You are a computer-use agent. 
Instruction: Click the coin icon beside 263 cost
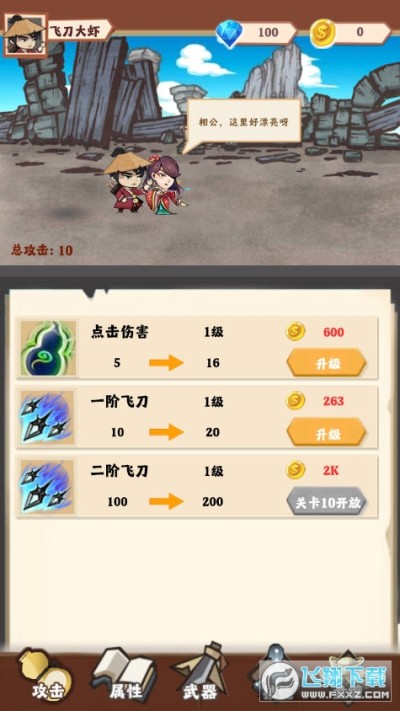(x=295, y=401)
